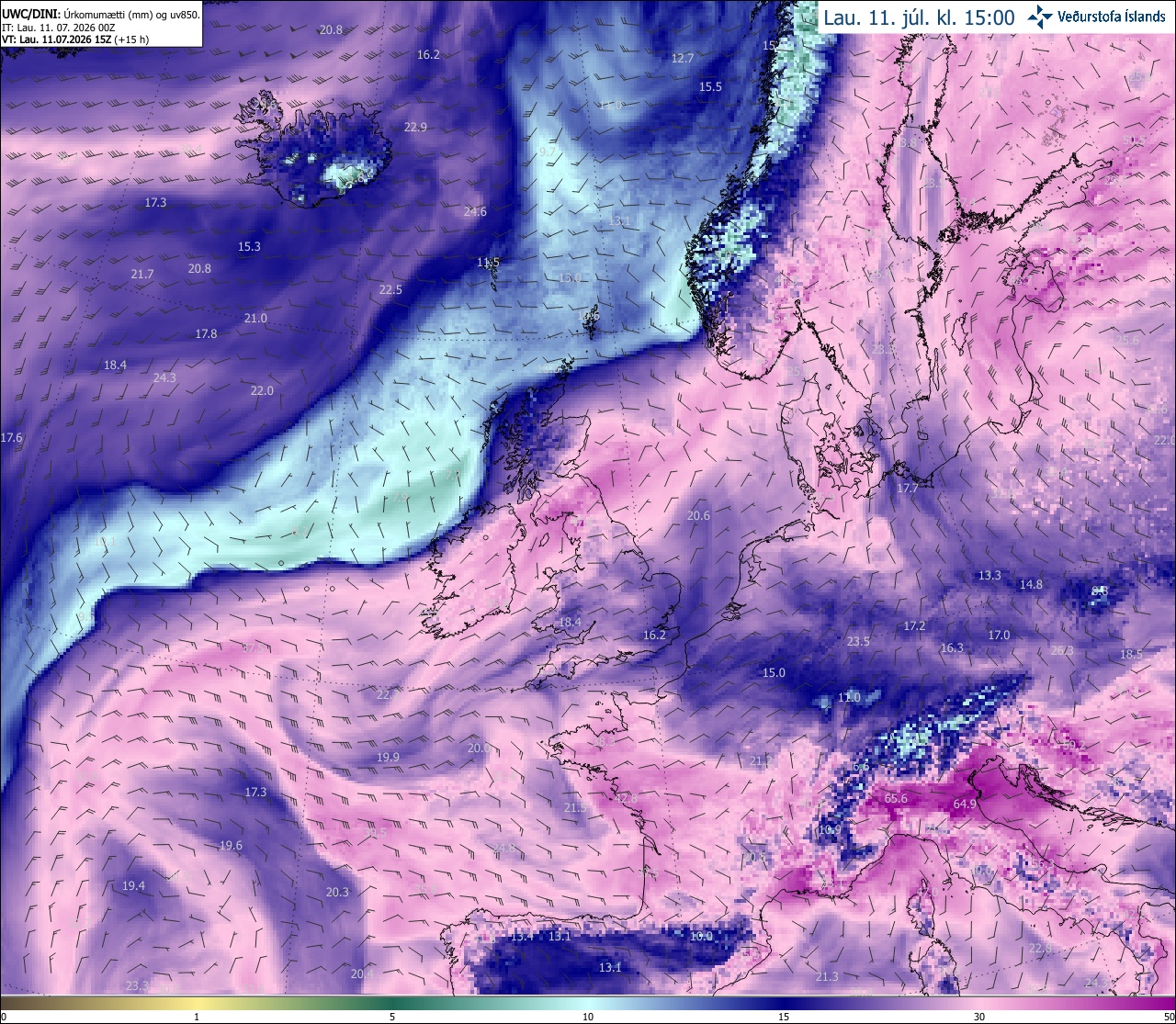The height and width of the screenshot is (1024, 1176).
Task: Click the 19.9 value in Bay of Biscay
Action: pos(388,758)
